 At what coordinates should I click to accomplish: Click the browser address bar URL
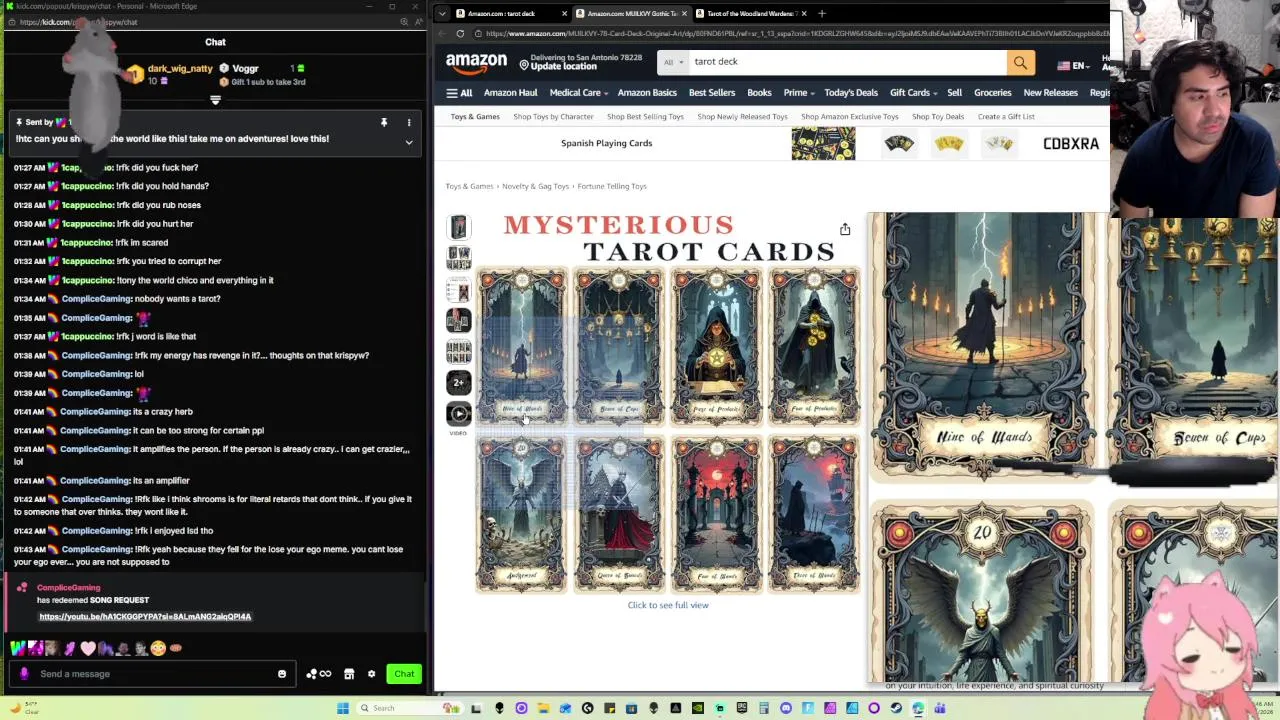pyautogui.click(x=790, y=34)
